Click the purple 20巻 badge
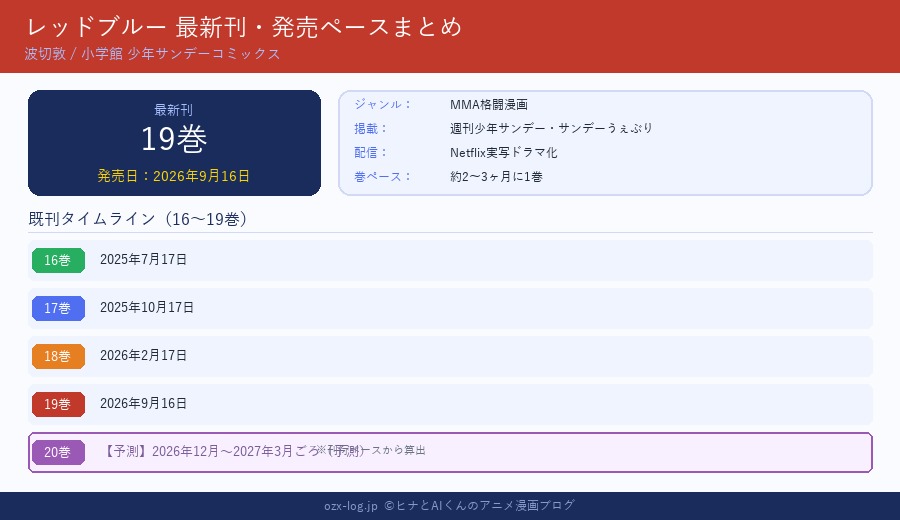The image size is (900, 520). point(58,452)
